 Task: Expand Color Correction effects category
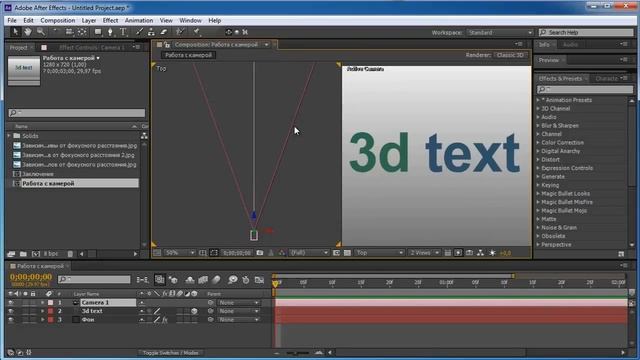point(538,143)
